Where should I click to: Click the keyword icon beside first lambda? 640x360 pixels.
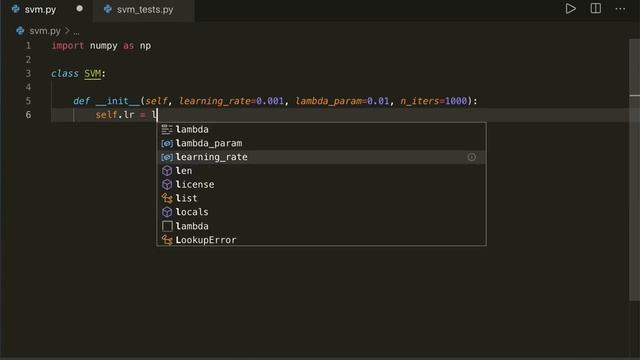click(x=167, y=129)
